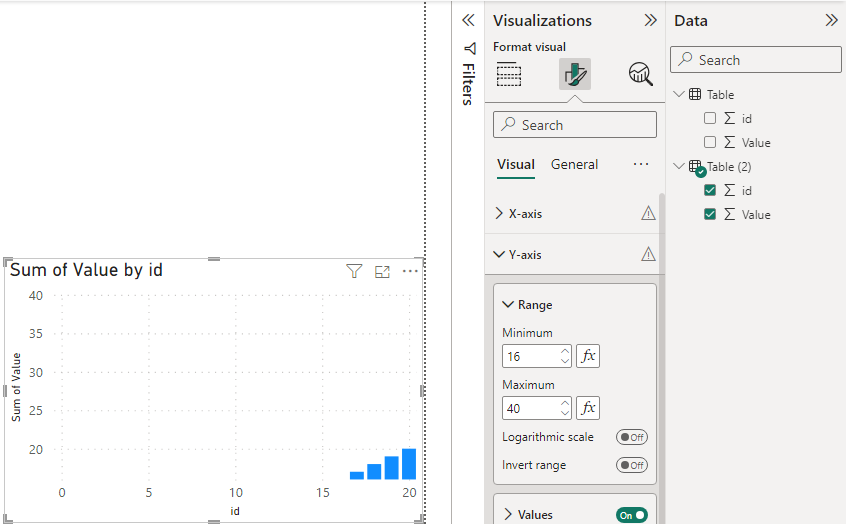Image resolution: width=846 pixels, height=524 pixels.
Task: Click the Filters funnel icon in pane
Action: click(469, 49)
